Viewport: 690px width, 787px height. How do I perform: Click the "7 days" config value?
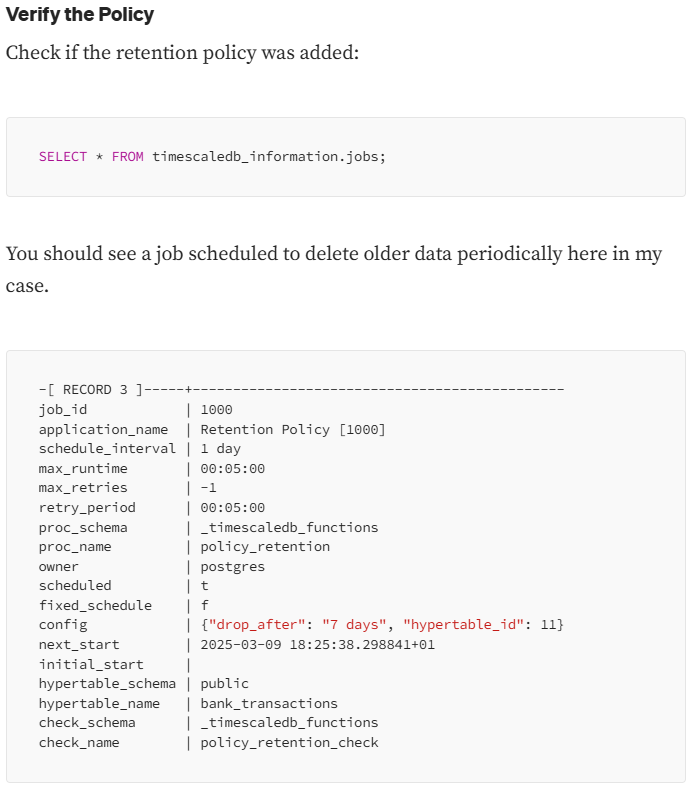(354, 625)
